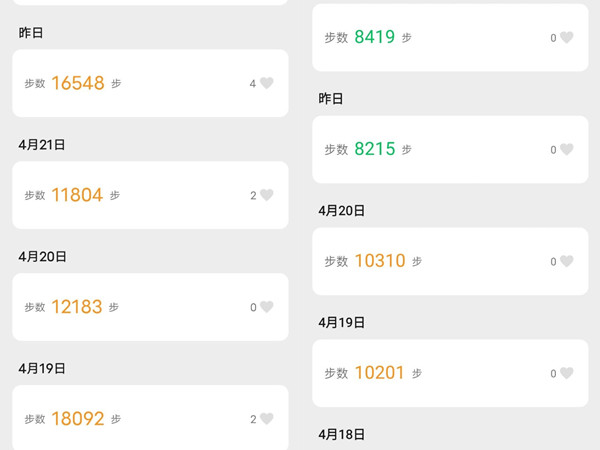Viewport: 600px width, 450px height.
Task: Like the 12183 steps record
Action: pyautogui.click(x=267, y=308)
